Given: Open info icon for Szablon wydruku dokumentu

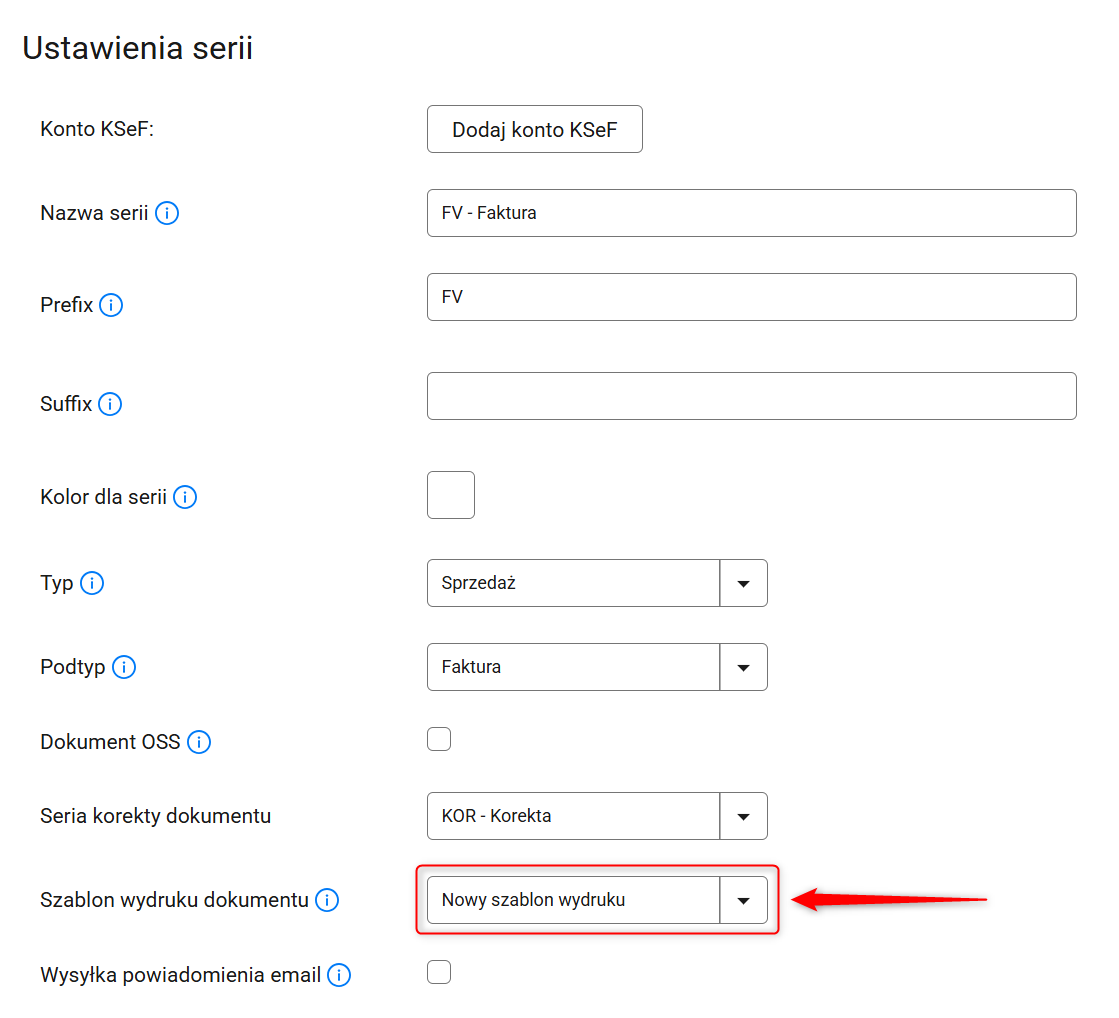Looking at the screenshot, I should click(x=327, y=900).
